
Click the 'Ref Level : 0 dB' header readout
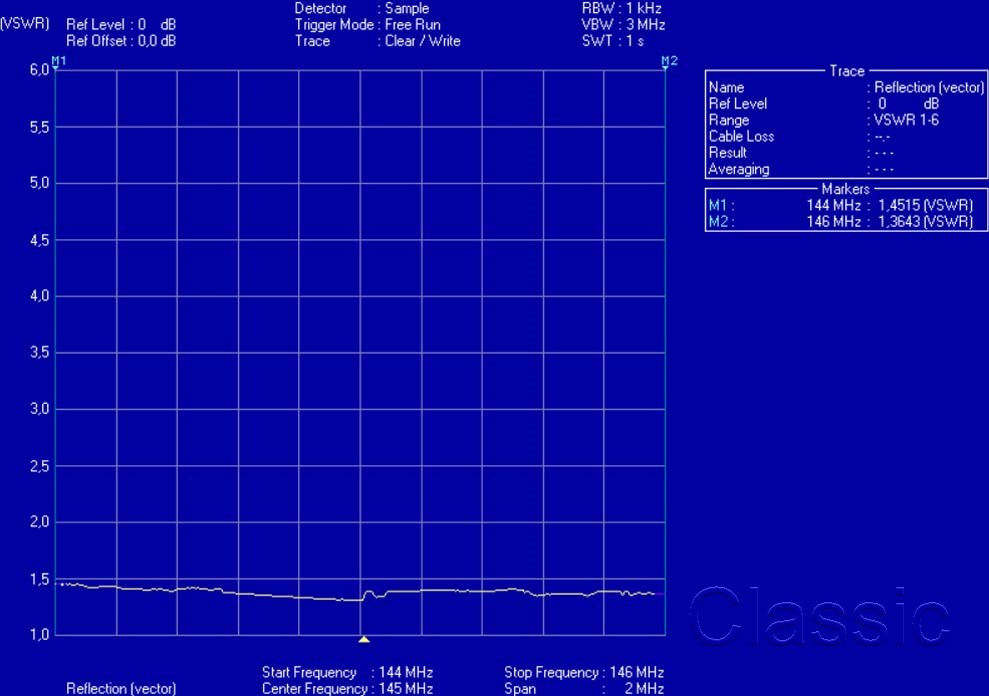[x=121, y=25]
